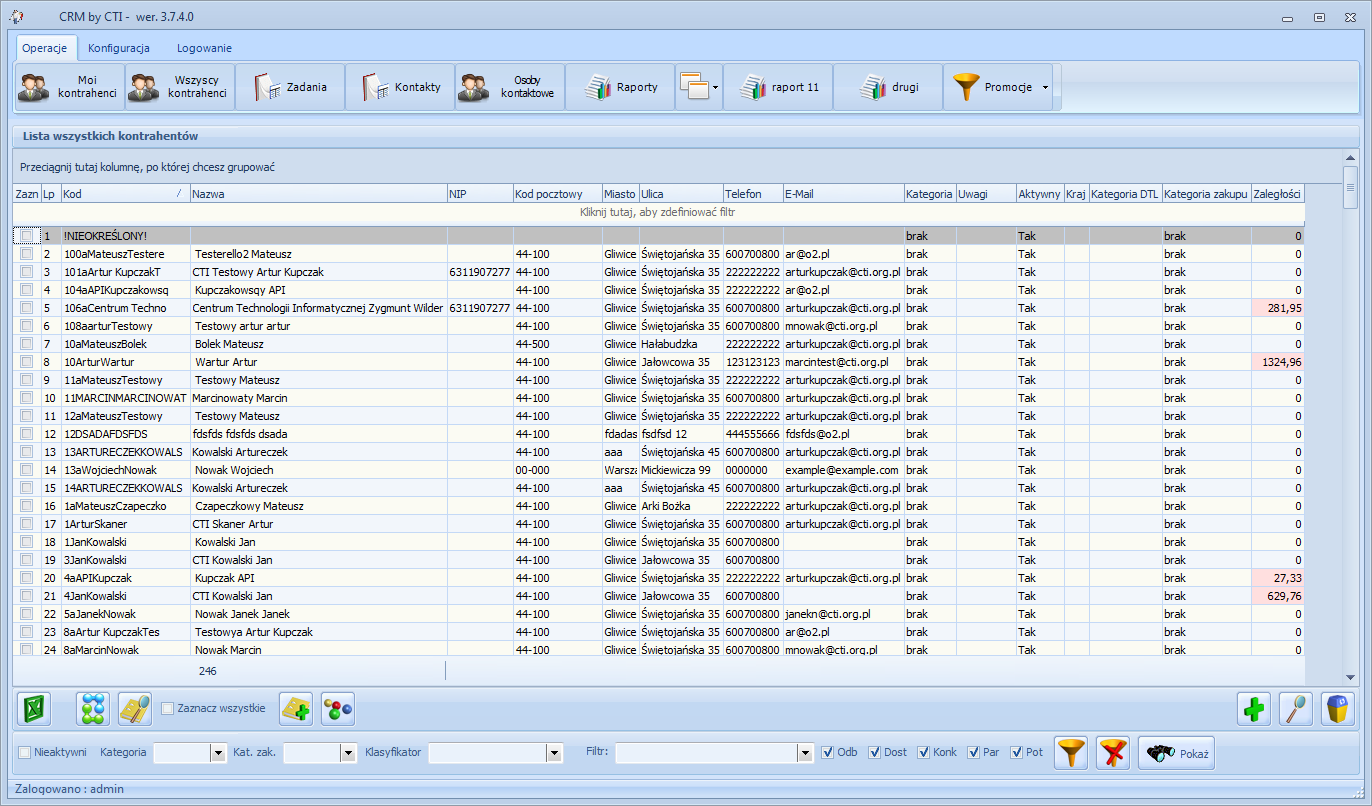Check the Zaznacz wszystkie checkbox

click(x=167, y=708)
